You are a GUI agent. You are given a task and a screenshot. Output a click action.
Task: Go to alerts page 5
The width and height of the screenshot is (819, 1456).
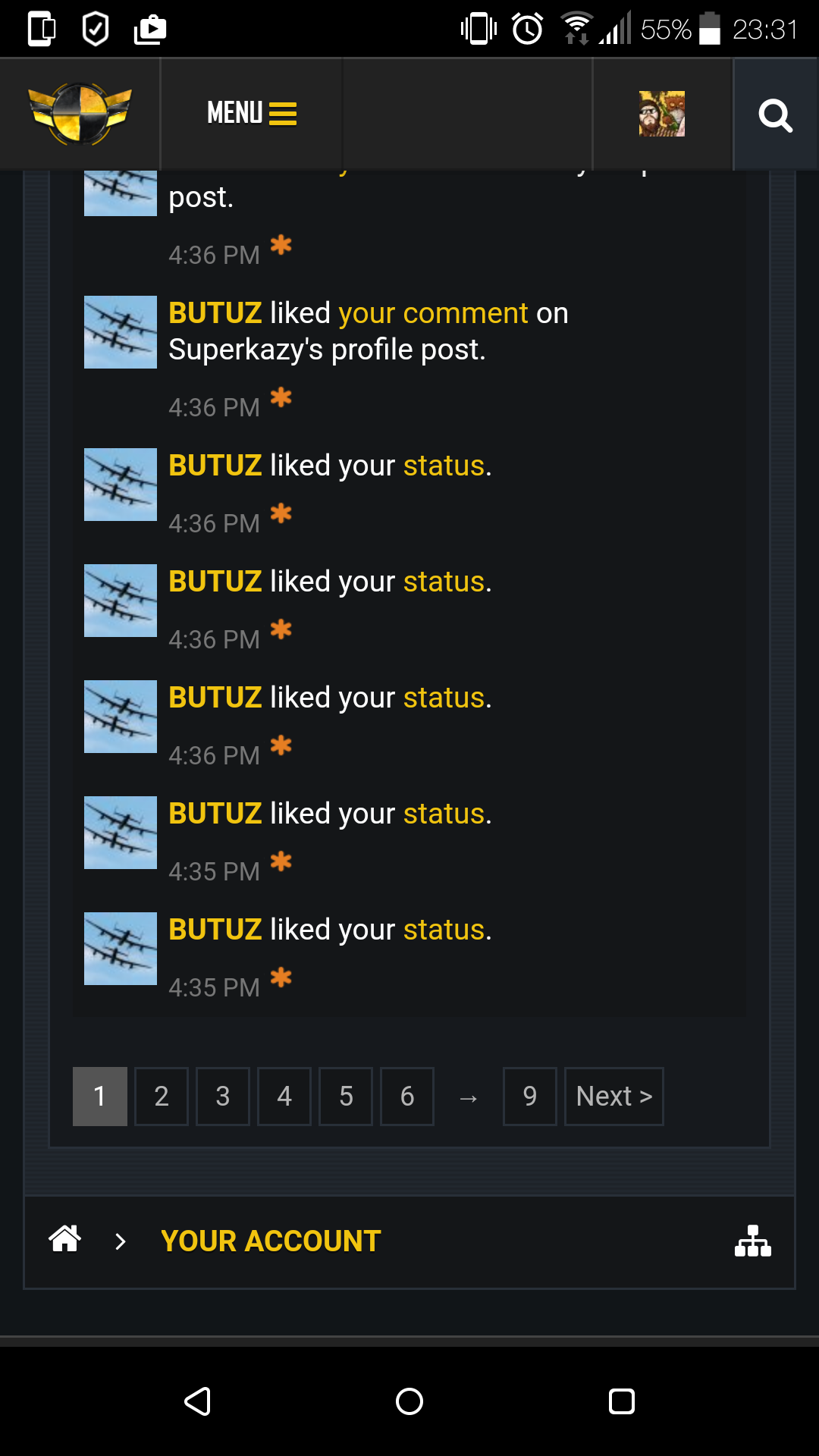pos(346,1097)
